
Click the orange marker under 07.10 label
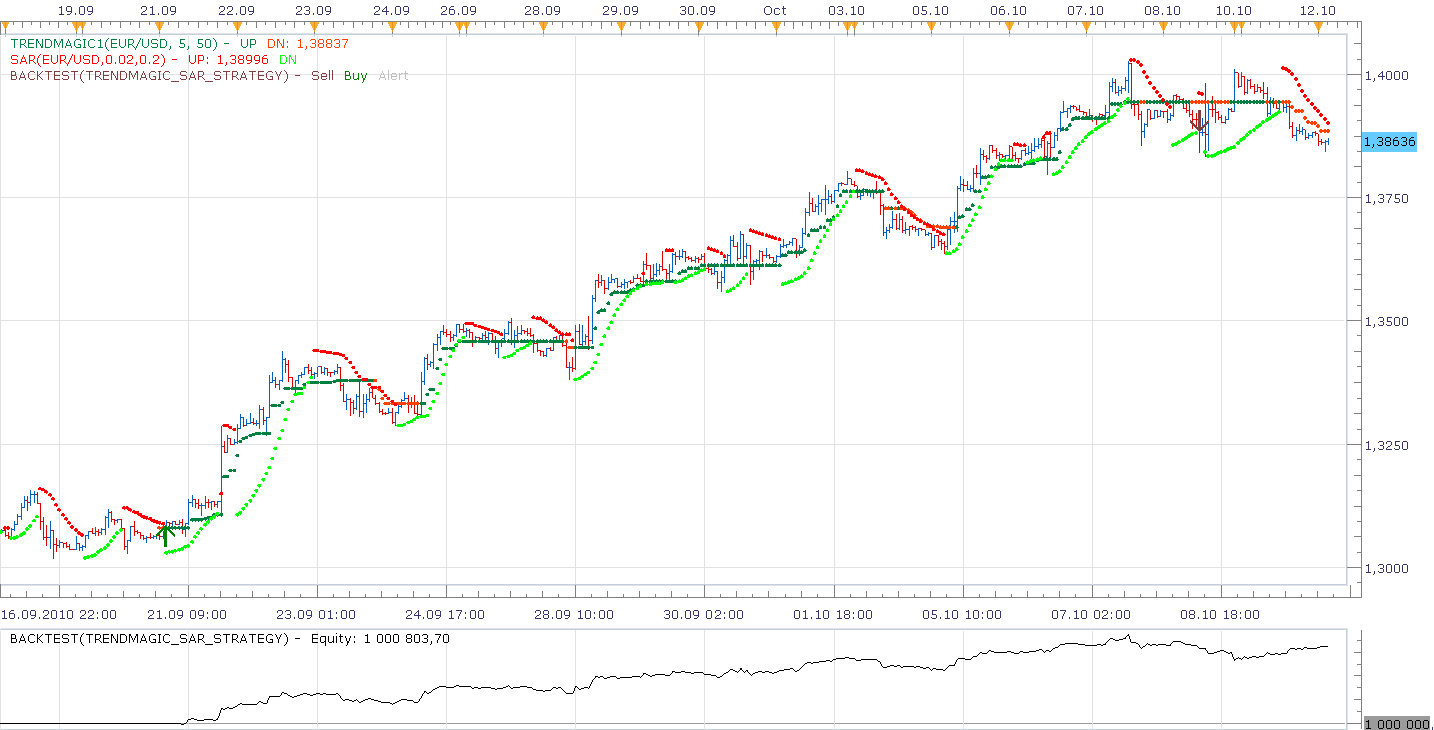point(1086,27)
